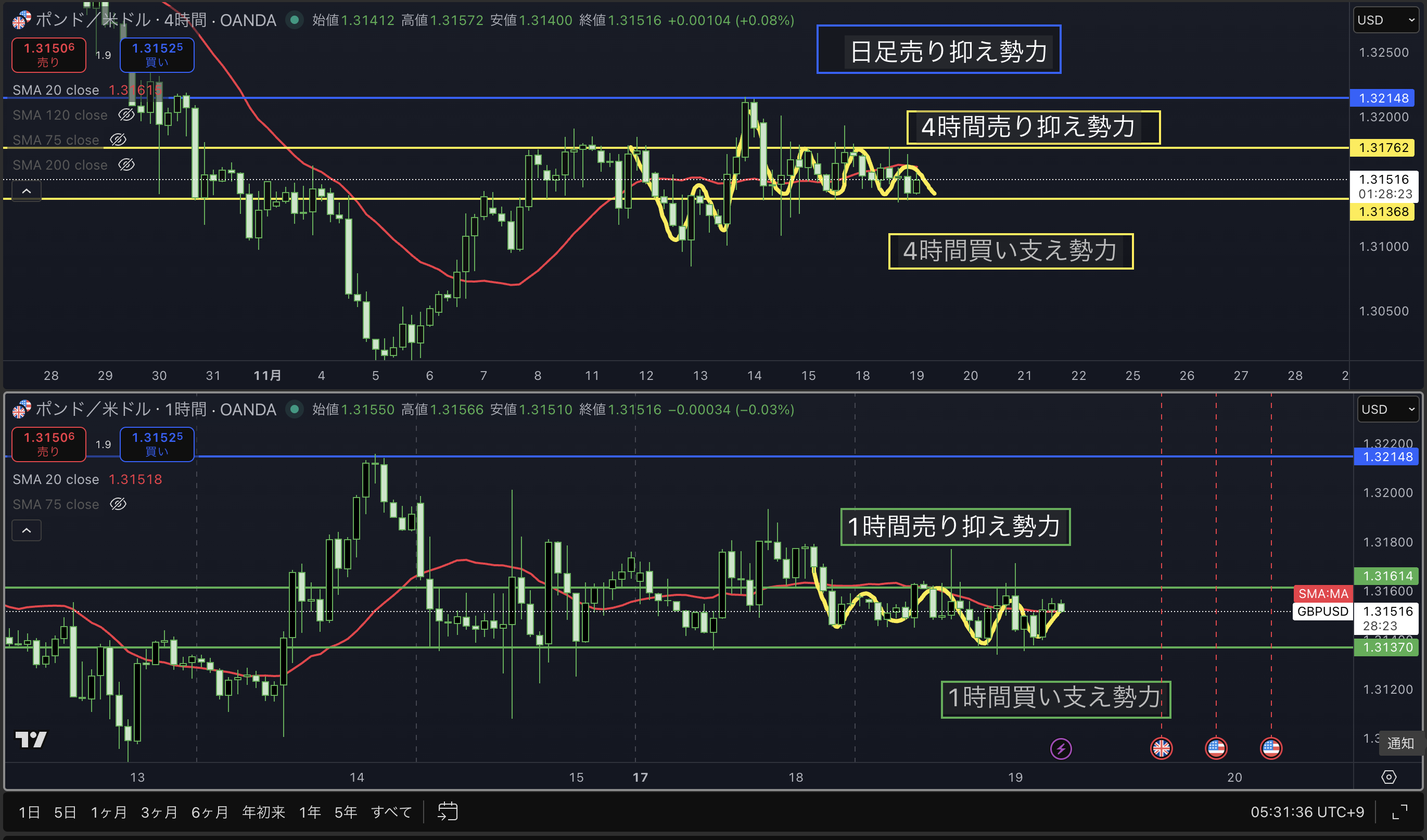Unhide SMA 75 close in the 1-hour chart
The image size is (1427, 840).
[118, 504]
